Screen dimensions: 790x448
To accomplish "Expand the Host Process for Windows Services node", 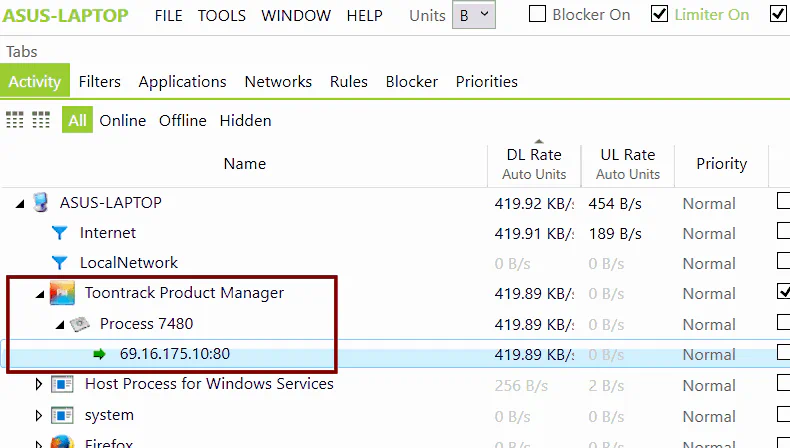I will coord(39,385).
